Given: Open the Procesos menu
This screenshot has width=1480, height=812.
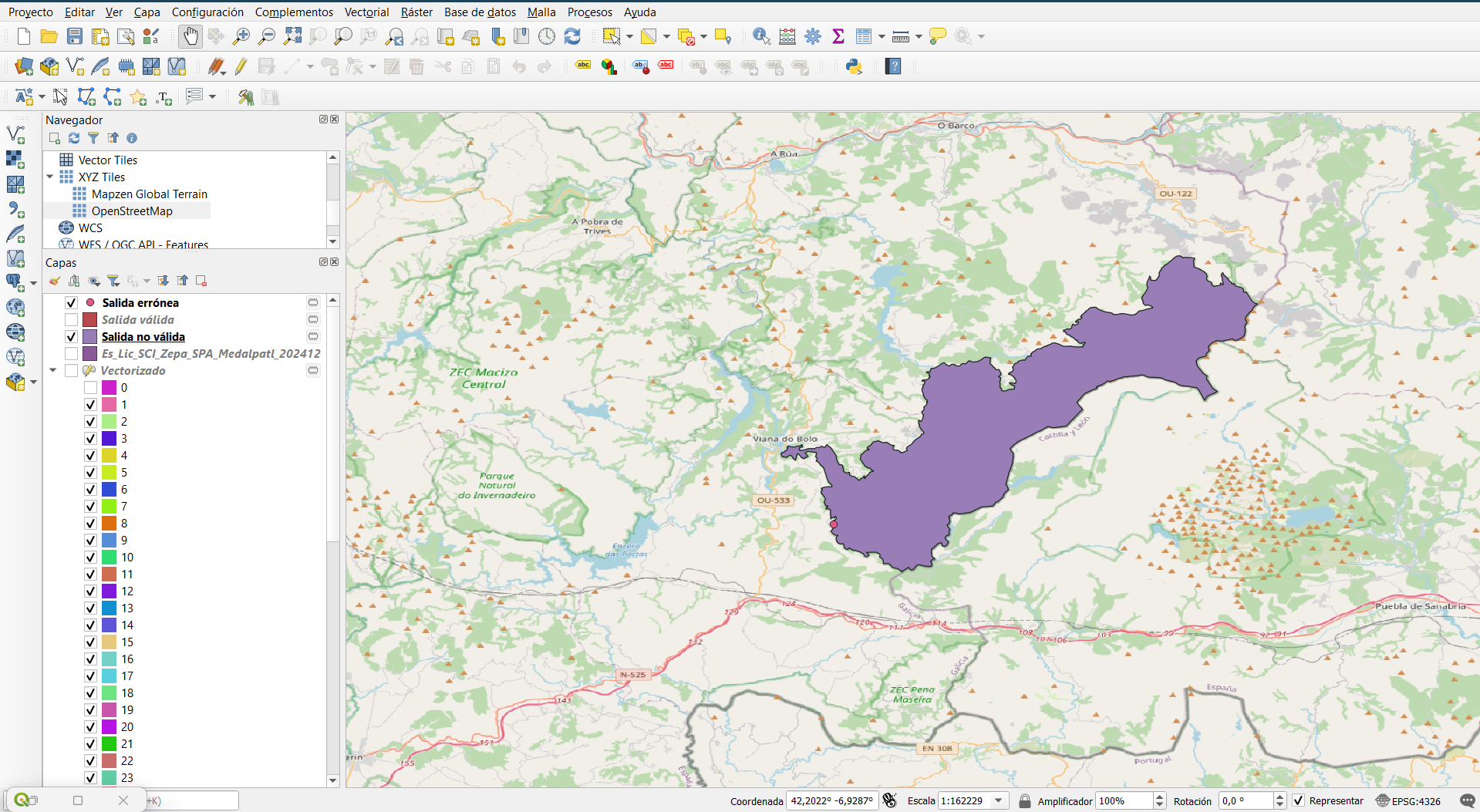Looking at the screenshot, I should [x=589, y=12].
